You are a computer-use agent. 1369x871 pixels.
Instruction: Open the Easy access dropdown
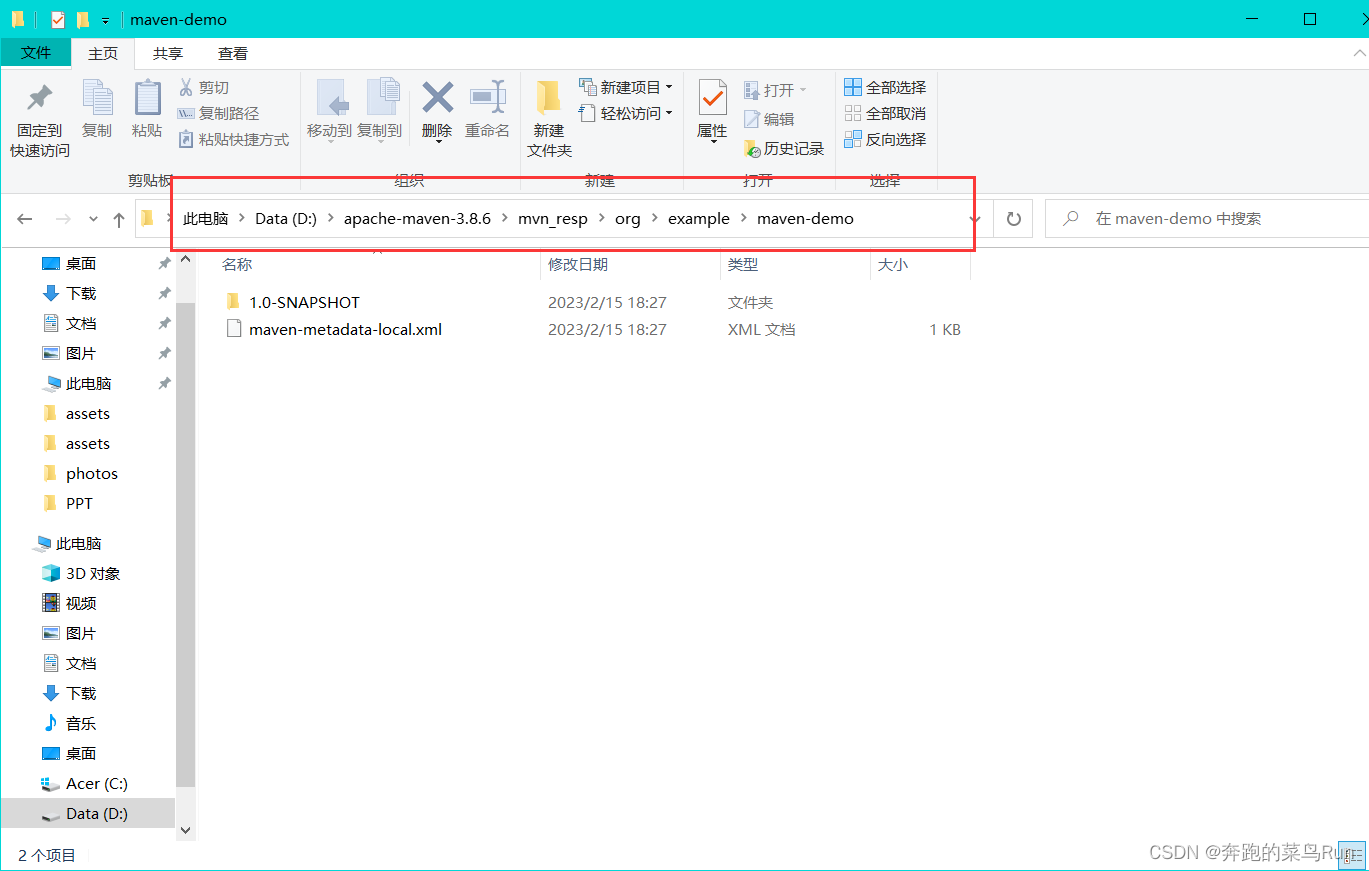pos(626,114)
